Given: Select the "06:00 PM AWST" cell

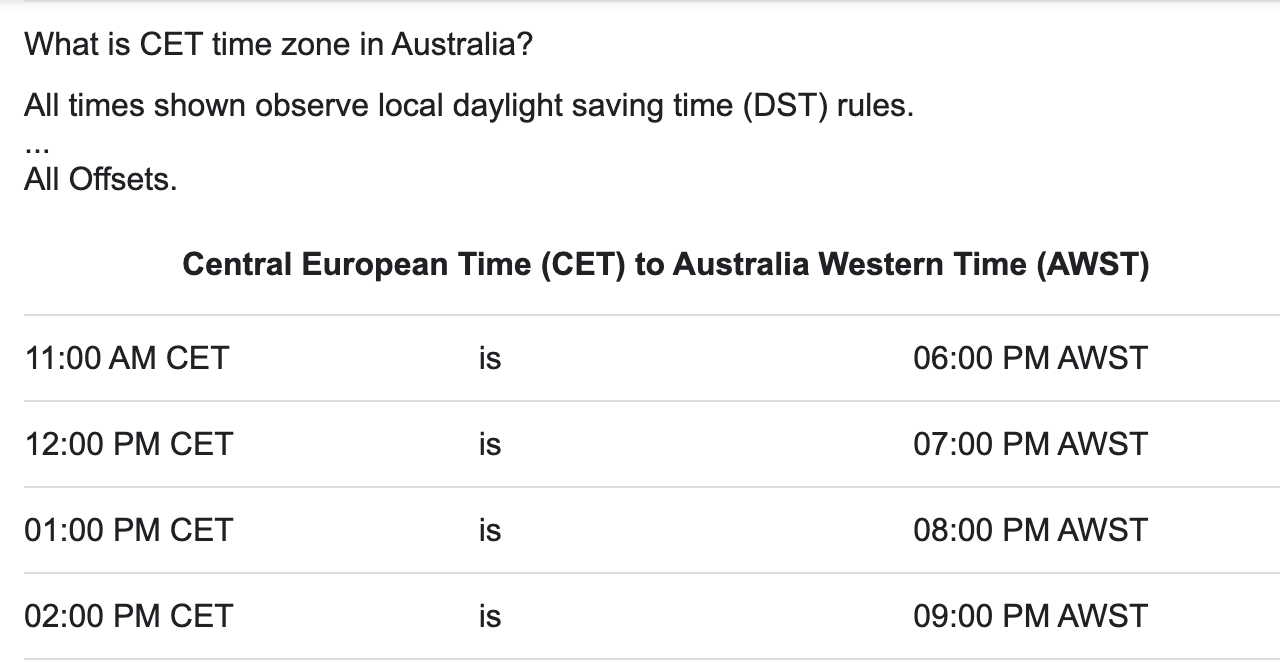Looking at the screenshot, I should [x=1030, y=358].
